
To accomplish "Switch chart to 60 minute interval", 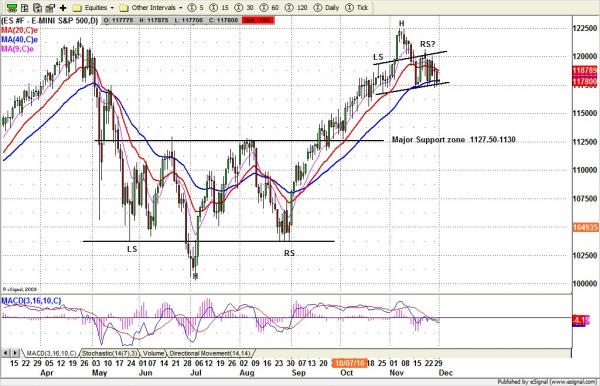I will pos(269,8).
